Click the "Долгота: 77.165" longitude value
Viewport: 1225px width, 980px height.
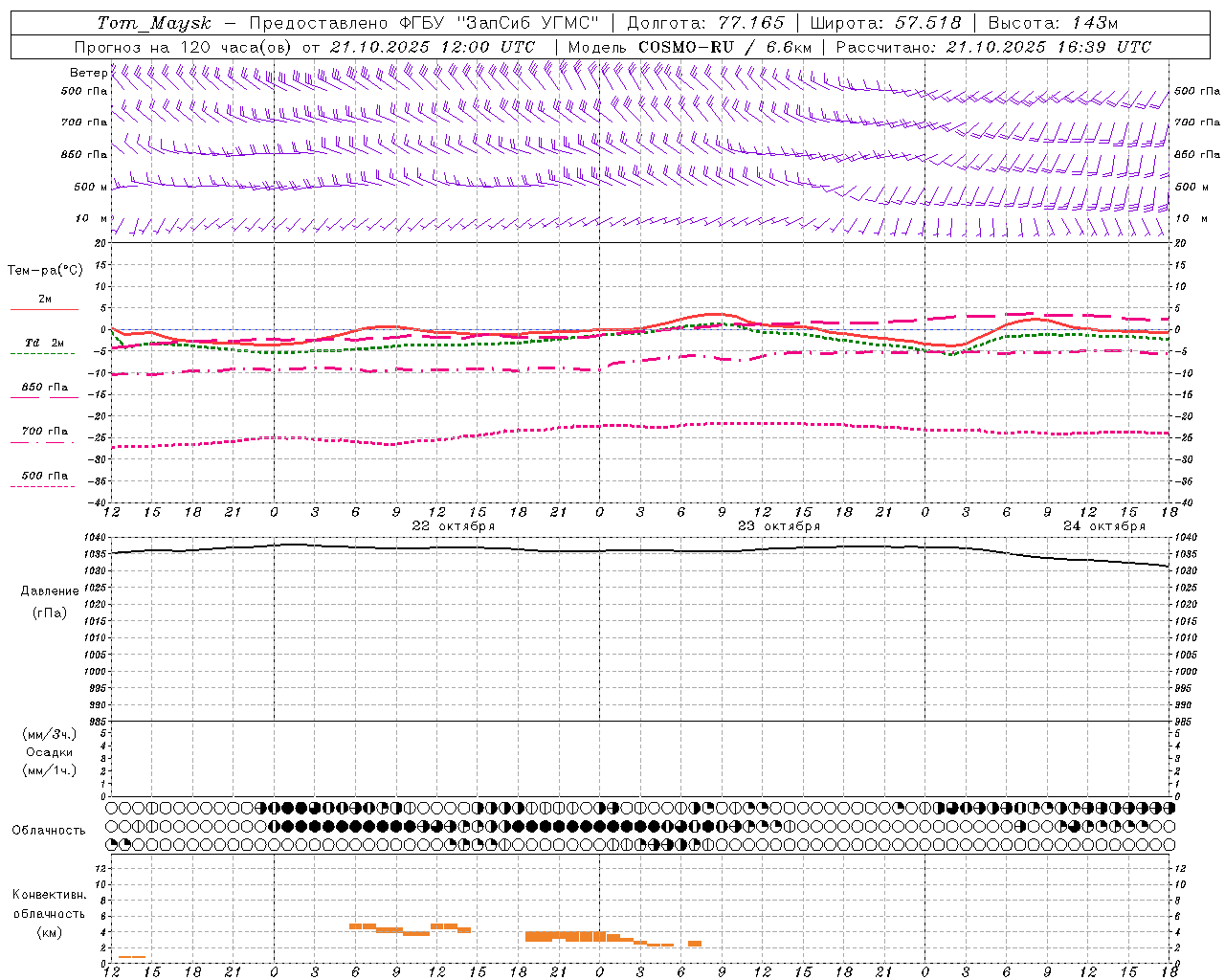(x=705, y=23)
